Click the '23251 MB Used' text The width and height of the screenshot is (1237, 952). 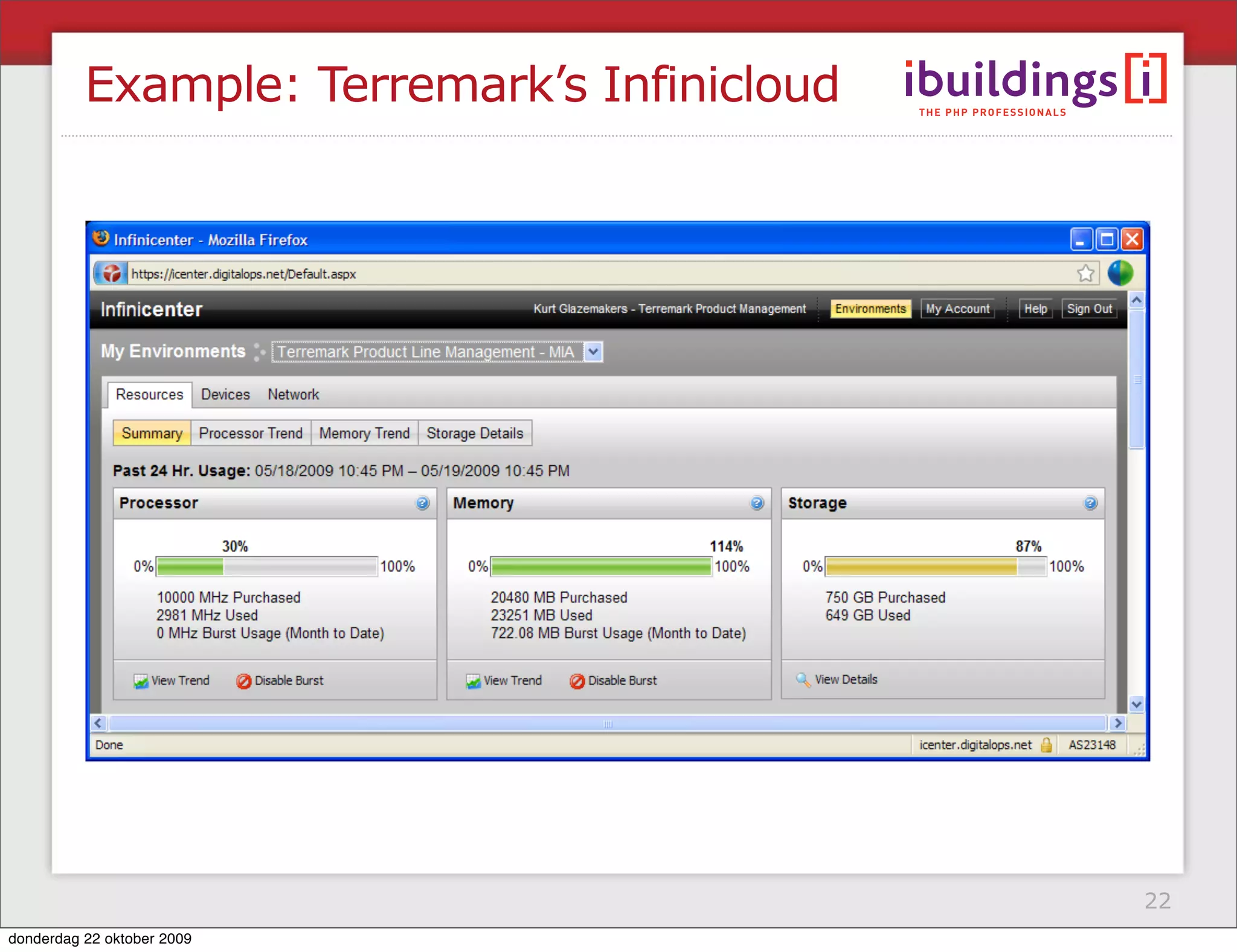(x=541, y=615)
